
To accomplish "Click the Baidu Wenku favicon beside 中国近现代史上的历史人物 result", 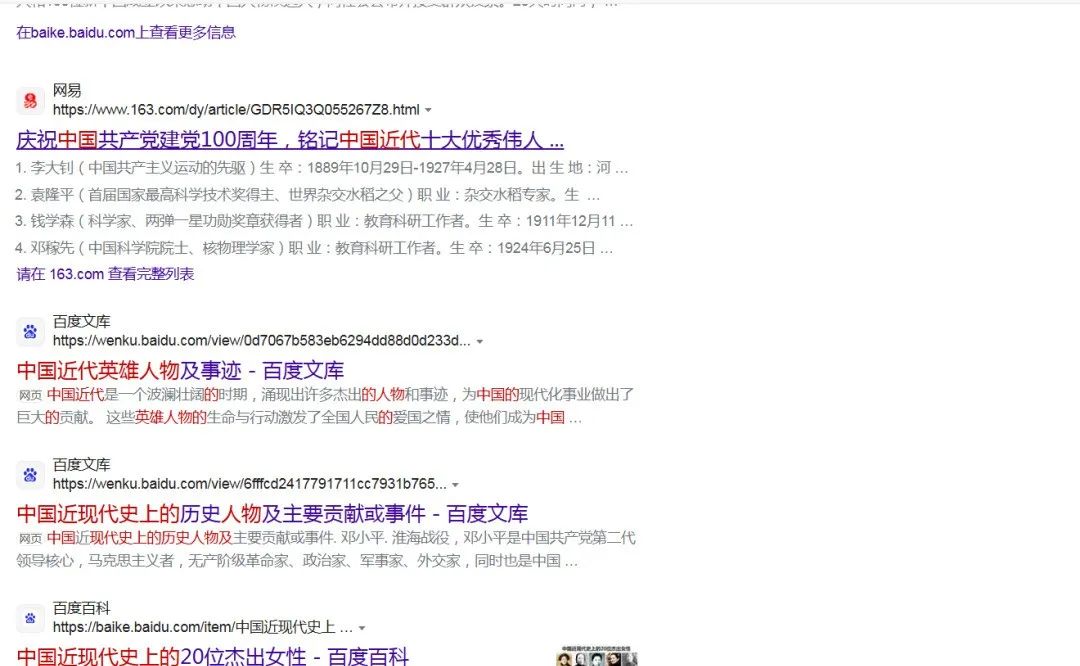I will (30, 475).
